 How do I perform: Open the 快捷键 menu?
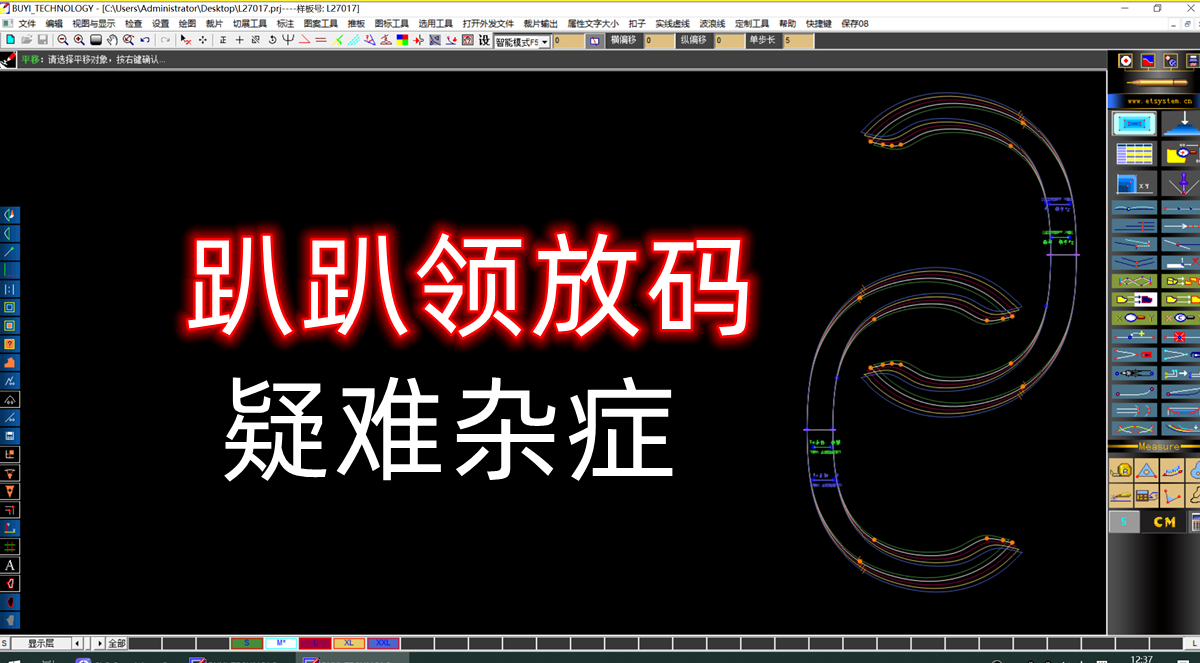pos(819,23)
